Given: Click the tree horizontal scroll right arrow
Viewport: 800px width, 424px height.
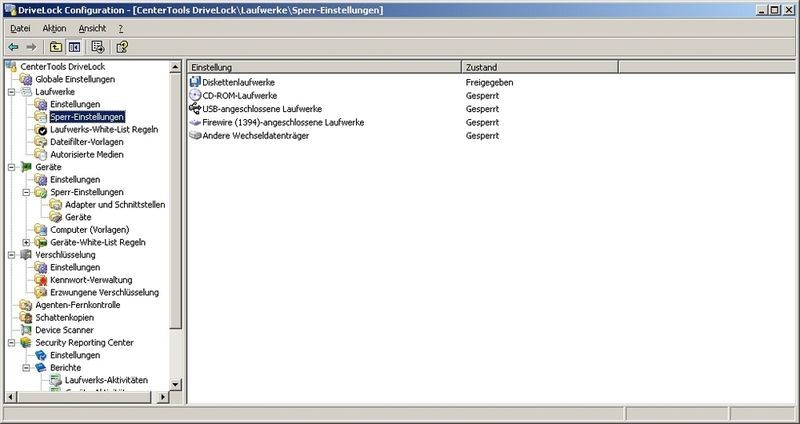Looking at the screenshot, I should [x=163, y=397].
